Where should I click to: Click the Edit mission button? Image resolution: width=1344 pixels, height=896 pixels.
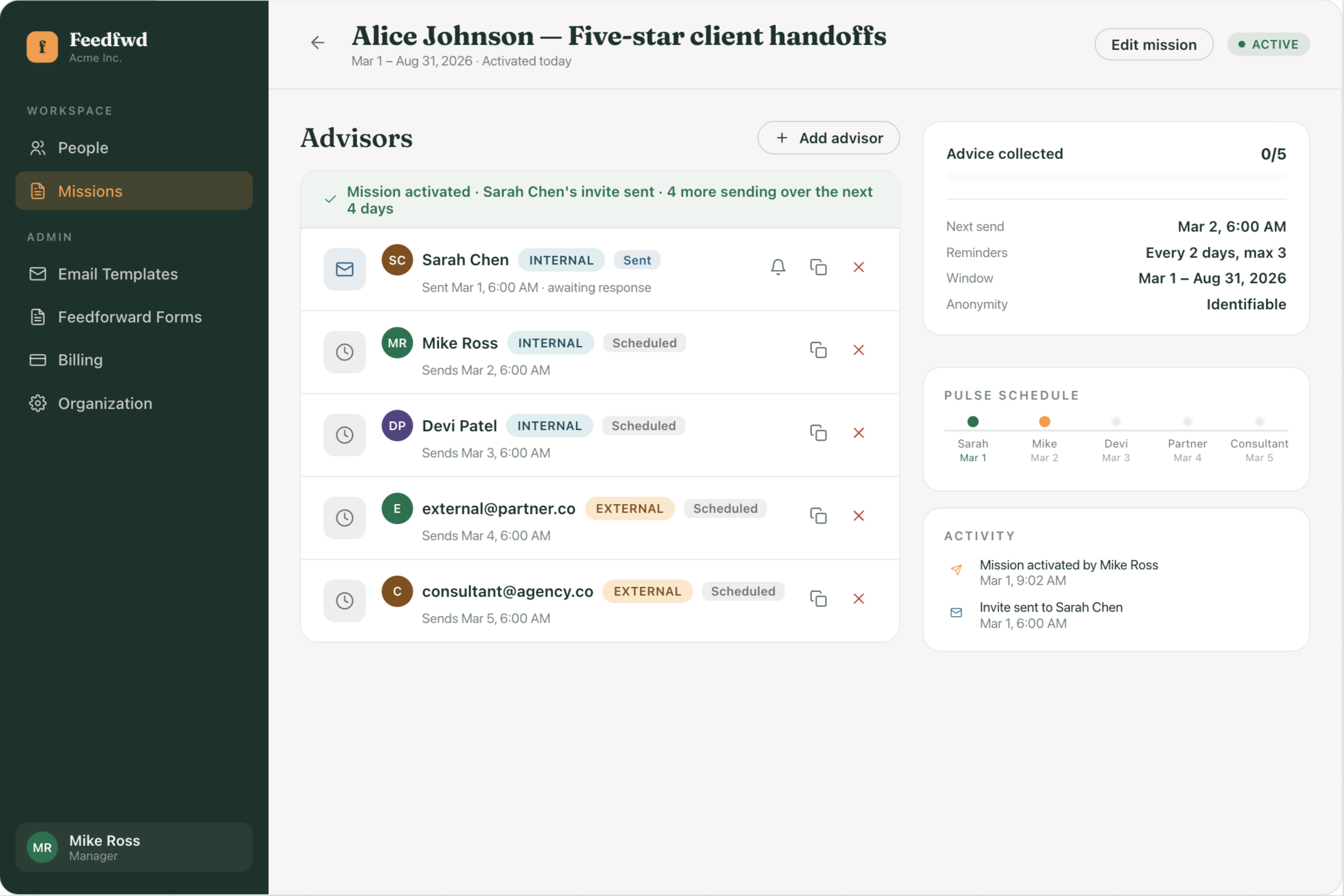[x=1154, y=44]
